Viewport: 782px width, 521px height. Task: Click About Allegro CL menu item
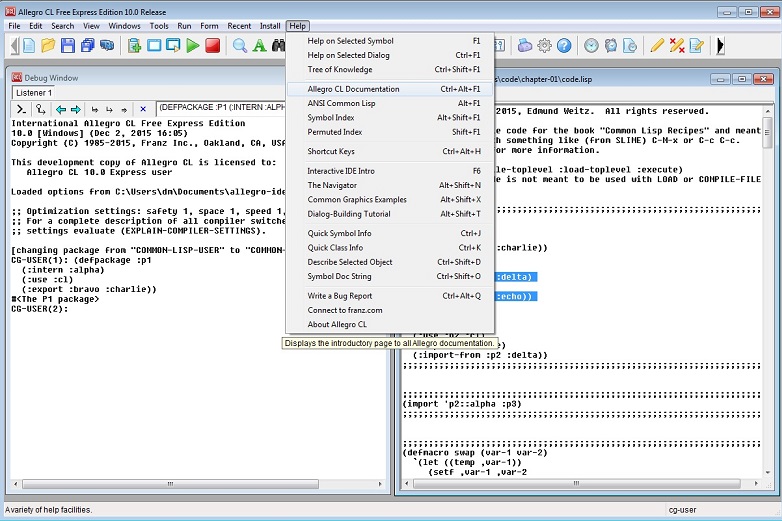(x=337, y=324)
